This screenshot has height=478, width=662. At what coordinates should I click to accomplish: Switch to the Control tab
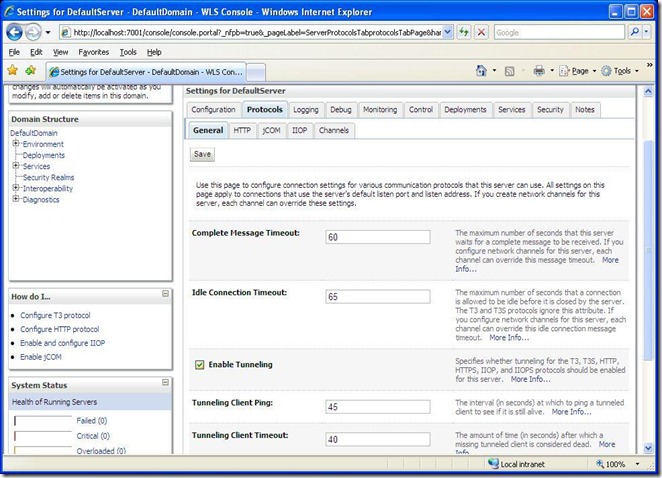pos(421,110)
